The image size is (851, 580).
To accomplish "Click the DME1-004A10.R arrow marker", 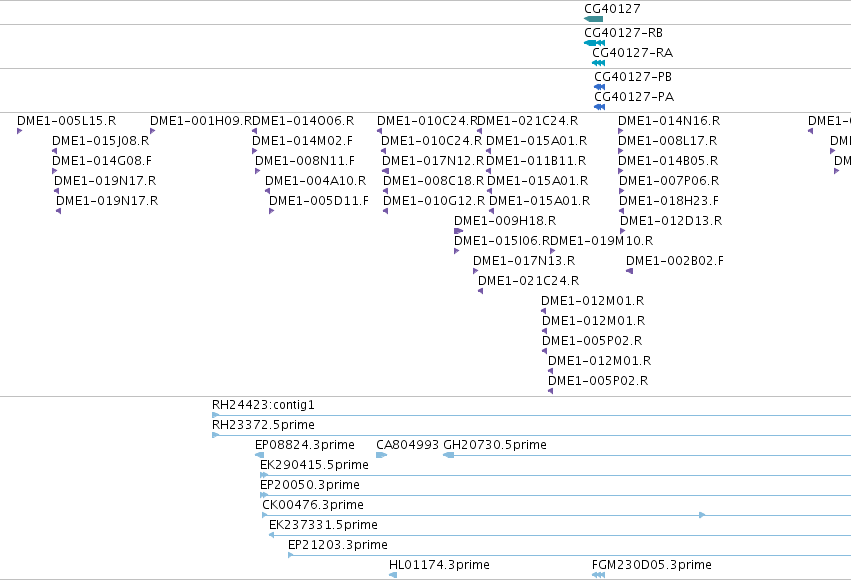I will [267, 191].
